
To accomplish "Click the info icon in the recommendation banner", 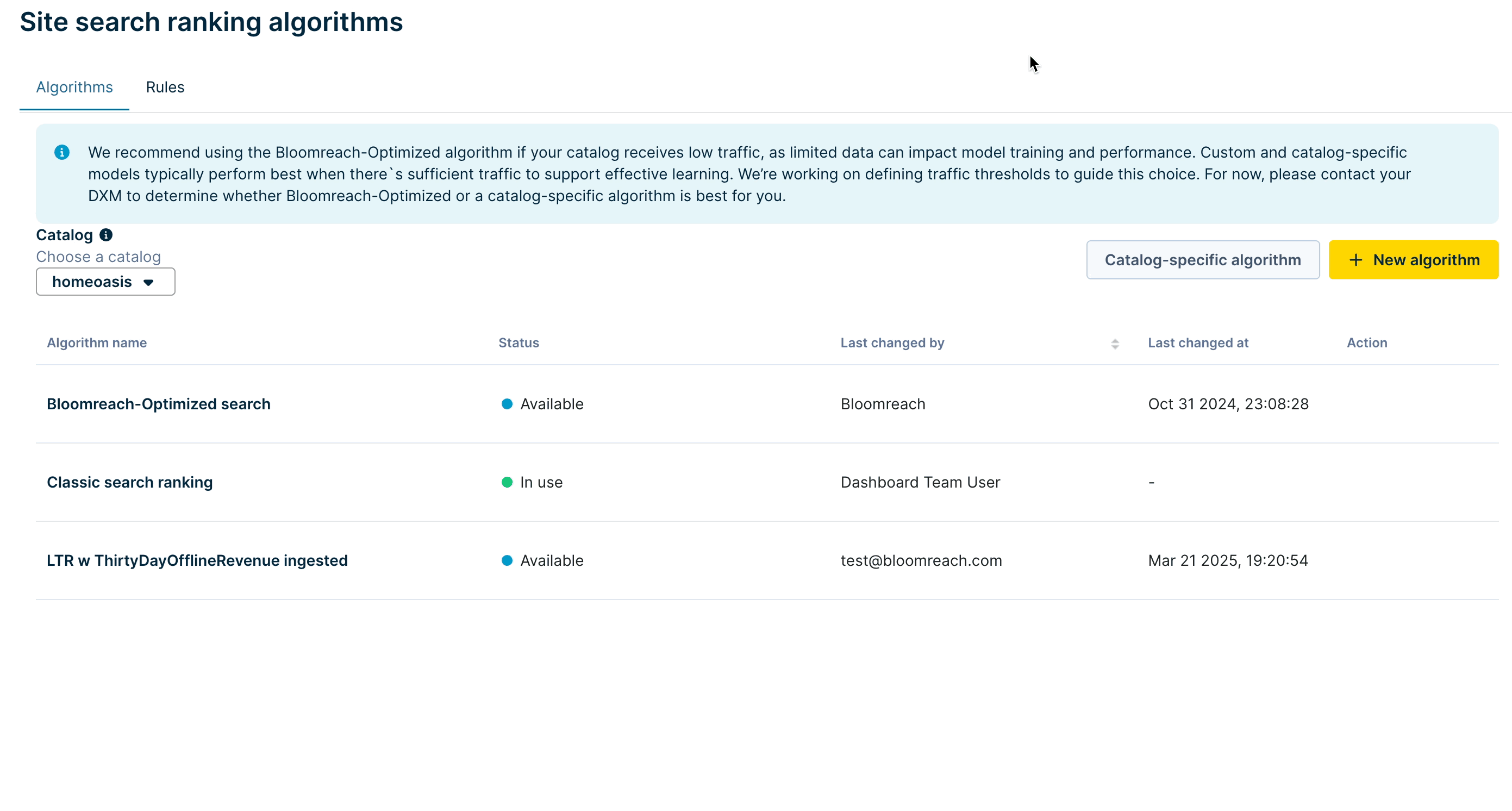I will (x=61, y=153).
